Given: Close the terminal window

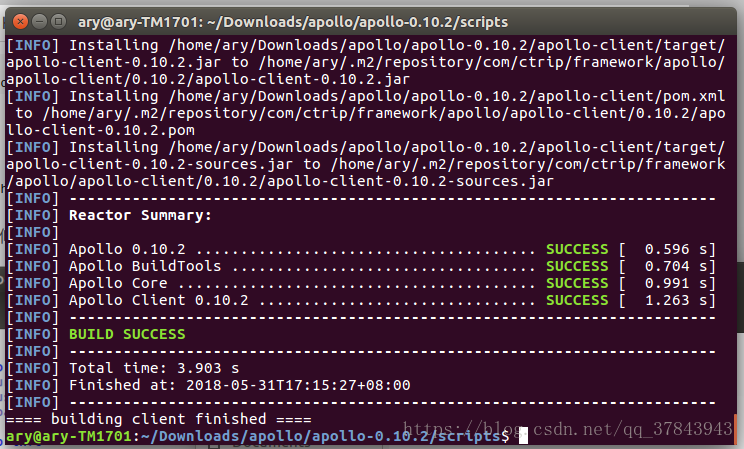Looking at the screenshot, I should (x=20, y=21).
